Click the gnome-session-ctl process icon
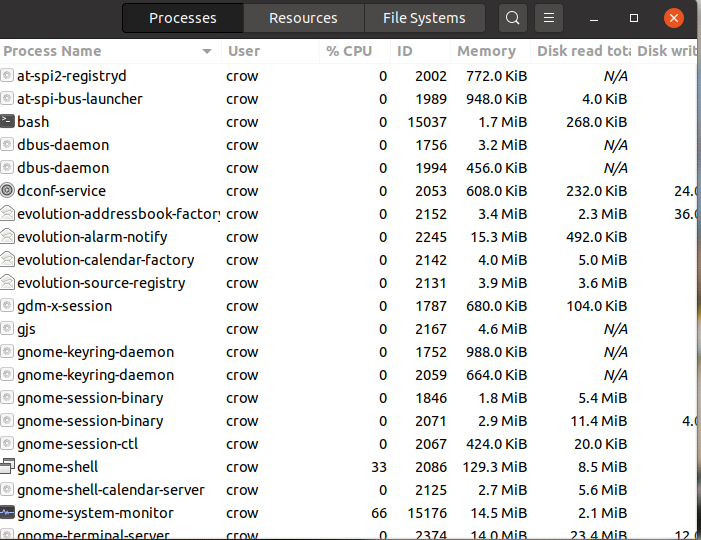Image resolution: width=701 pixels, height=540 pixels. 7,443
